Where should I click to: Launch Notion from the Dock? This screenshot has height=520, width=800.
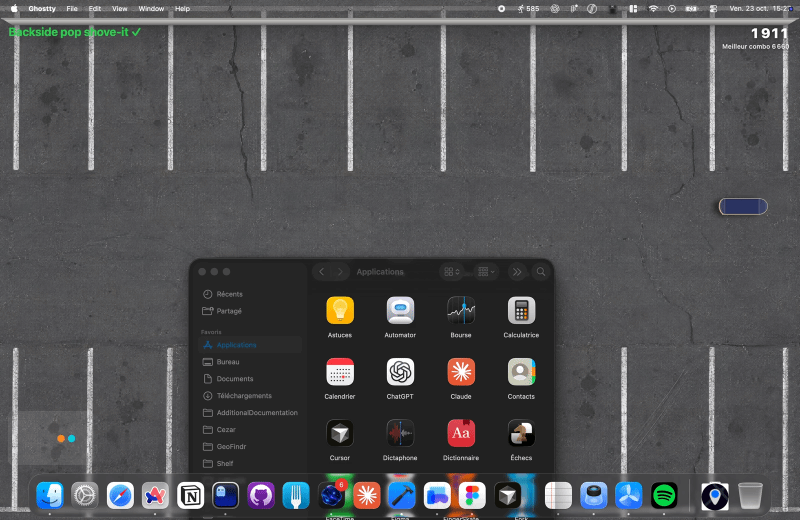pyautogui.click(x=190, y=495)
